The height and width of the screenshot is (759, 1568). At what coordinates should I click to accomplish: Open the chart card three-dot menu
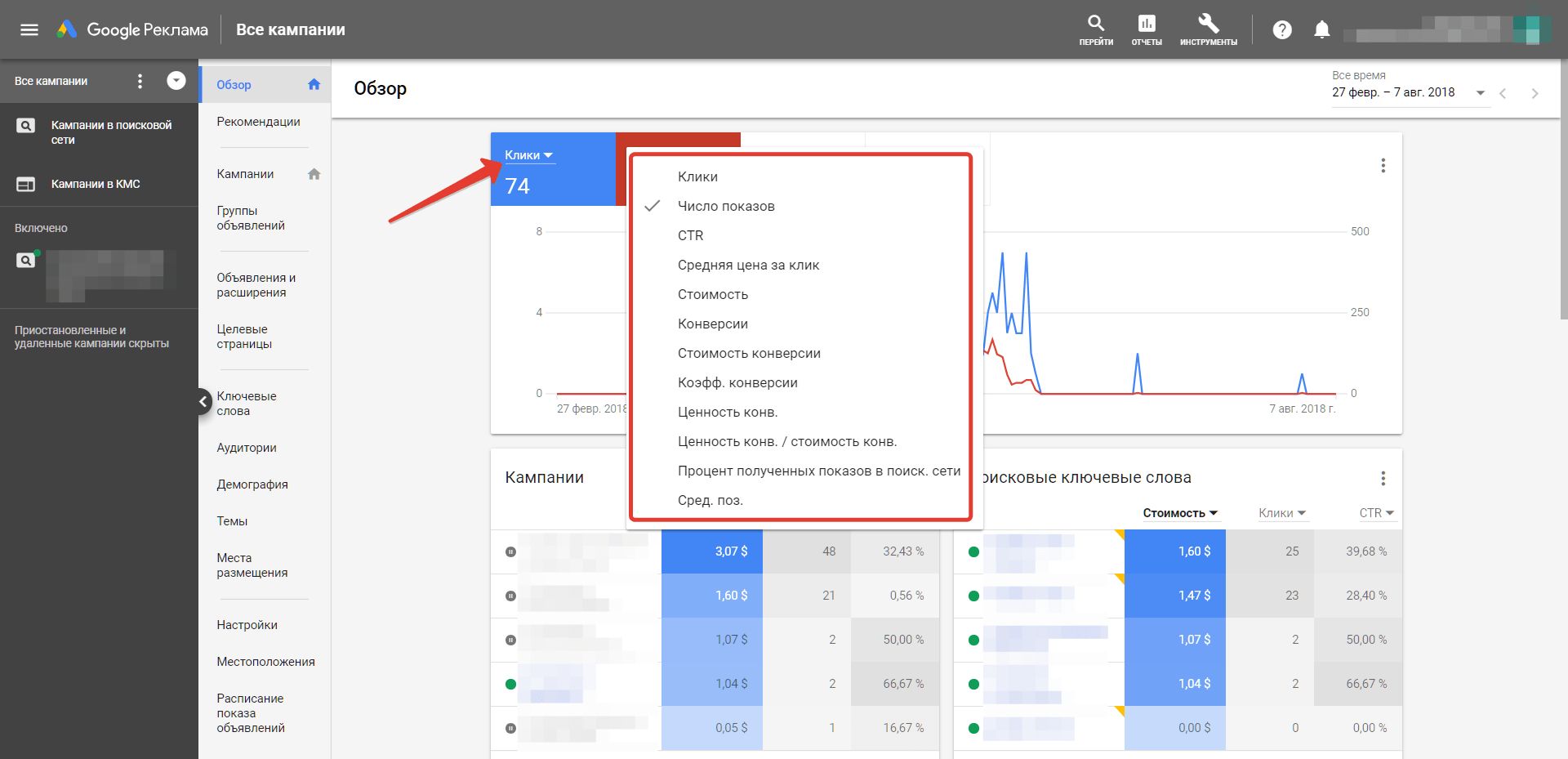click(1383, 166)
